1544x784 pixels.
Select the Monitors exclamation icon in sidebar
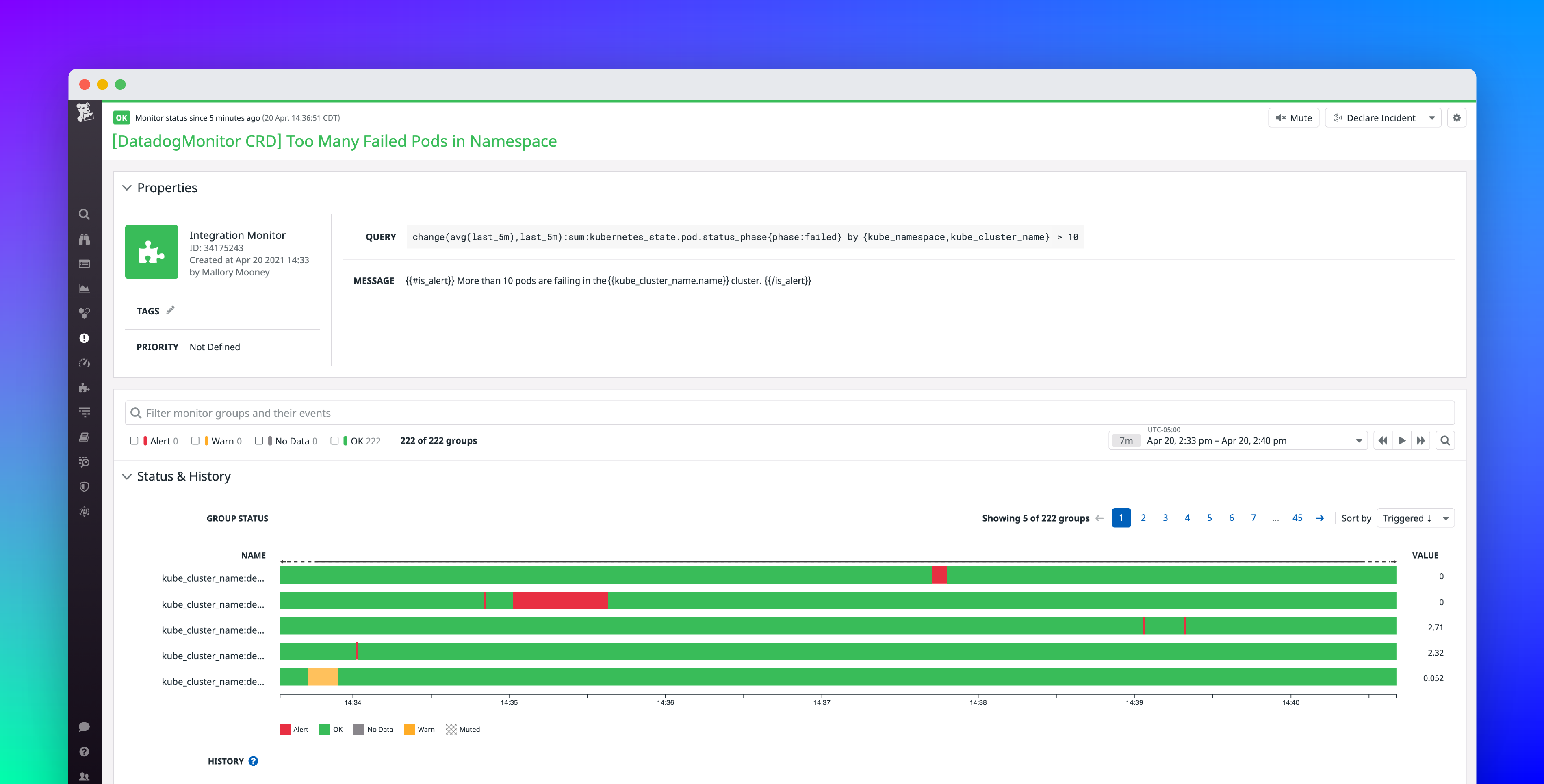tap(84, 338)
